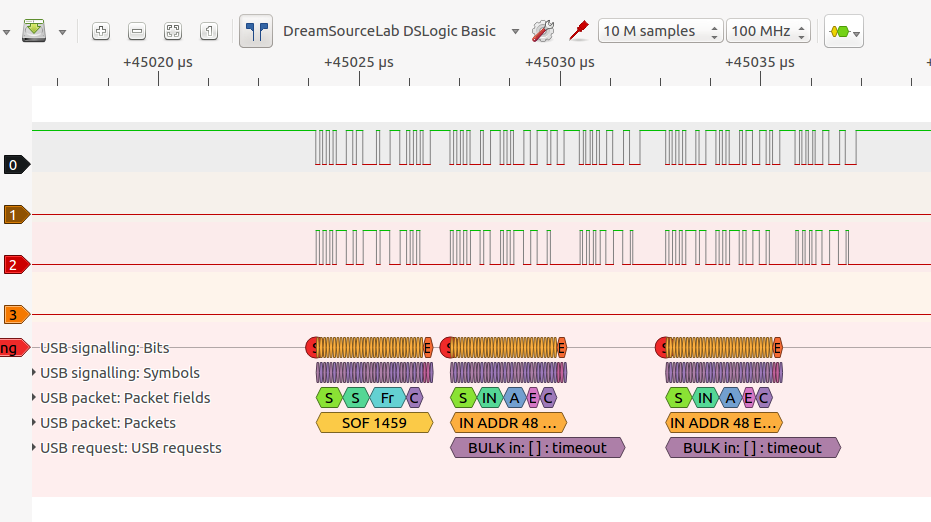Click the red decoder trace label
The height and width of the screenshot is (522, 931).
[14, 348]
